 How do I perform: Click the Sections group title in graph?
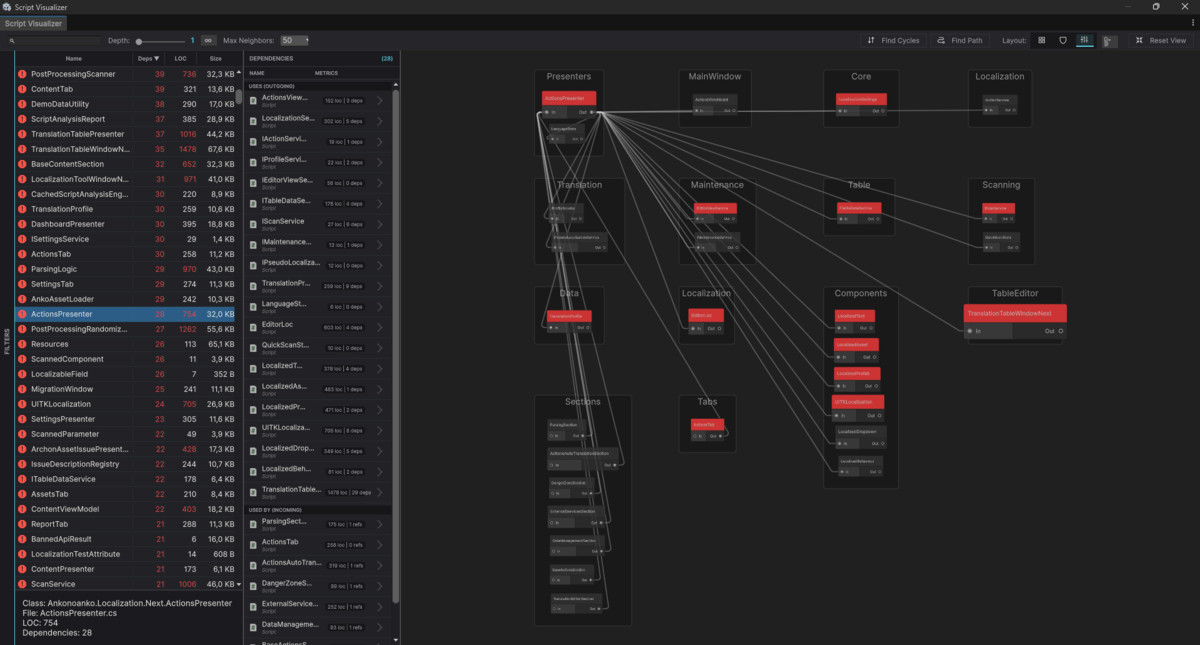pos(583,402)
